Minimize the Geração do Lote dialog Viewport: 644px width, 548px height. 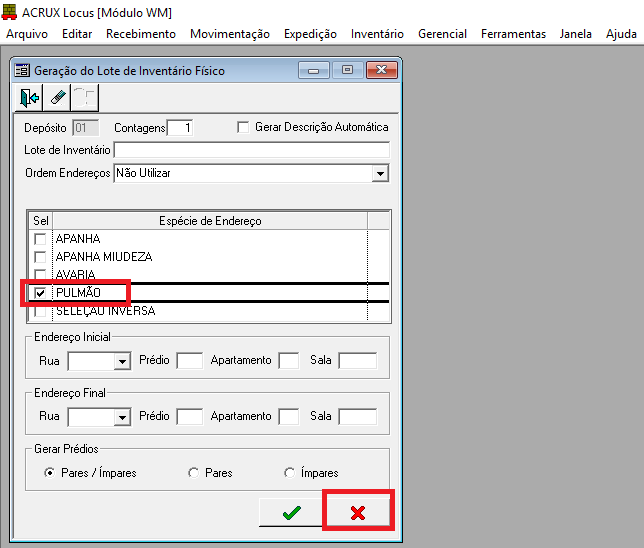click(313, 70)
